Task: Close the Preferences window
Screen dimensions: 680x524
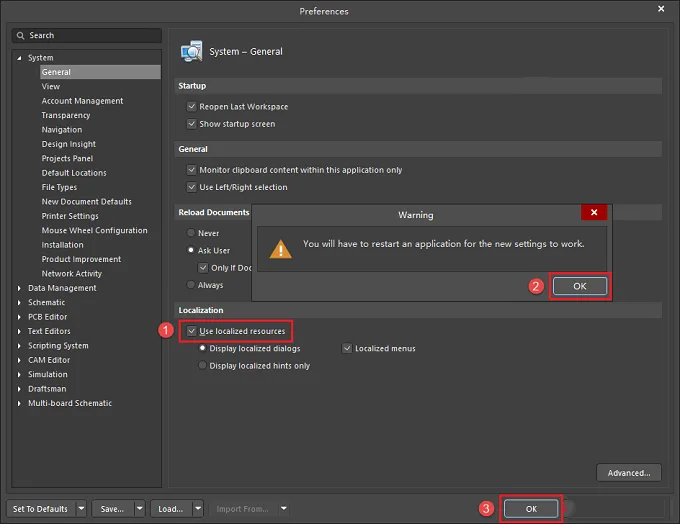Action: pyautogui.click(x=661, y=9)
